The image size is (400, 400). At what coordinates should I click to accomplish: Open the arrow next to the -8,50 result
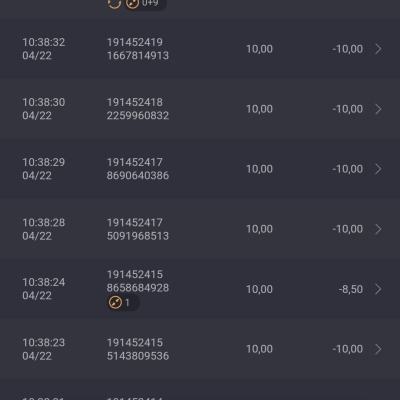click(x=378, y=289)
